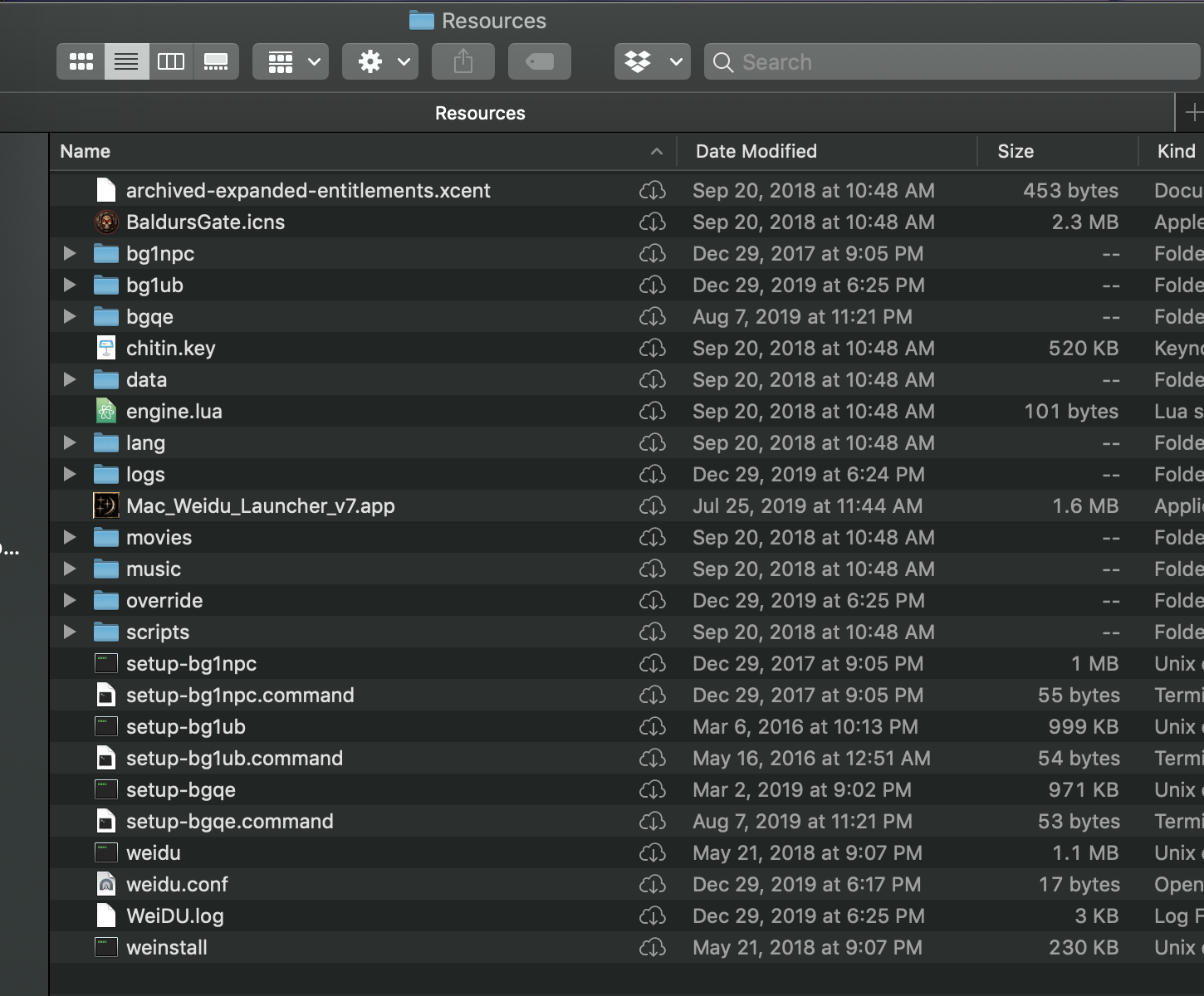Toggle the Name sort direction arrow

tap(657, 151)
